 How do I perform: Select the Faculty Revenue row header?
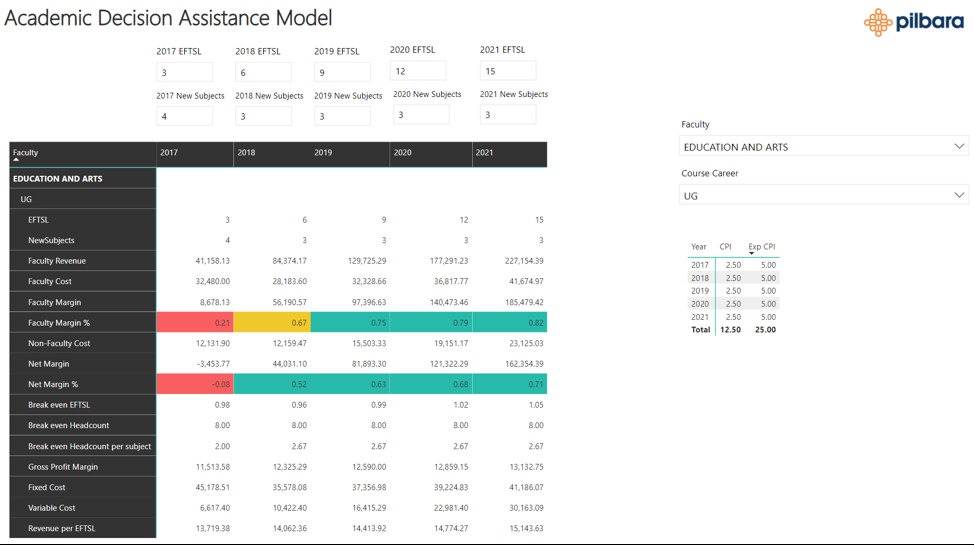pyautogui.click(x=83, y=260)
